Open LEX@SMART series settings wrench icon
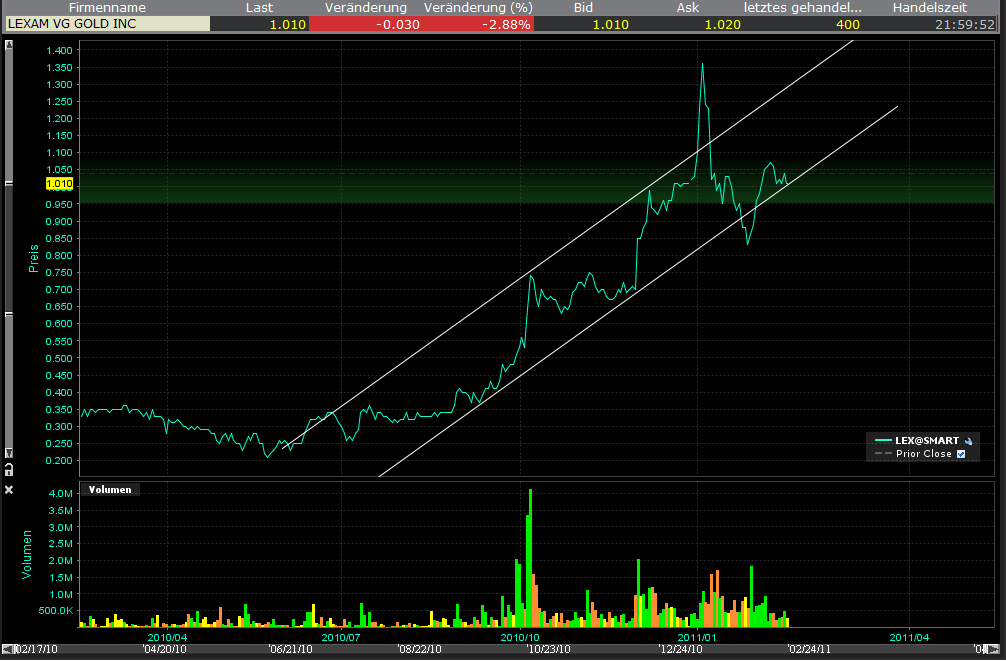Image resolution: width=1006 pixels, height=661 pixels. (969, 441)
